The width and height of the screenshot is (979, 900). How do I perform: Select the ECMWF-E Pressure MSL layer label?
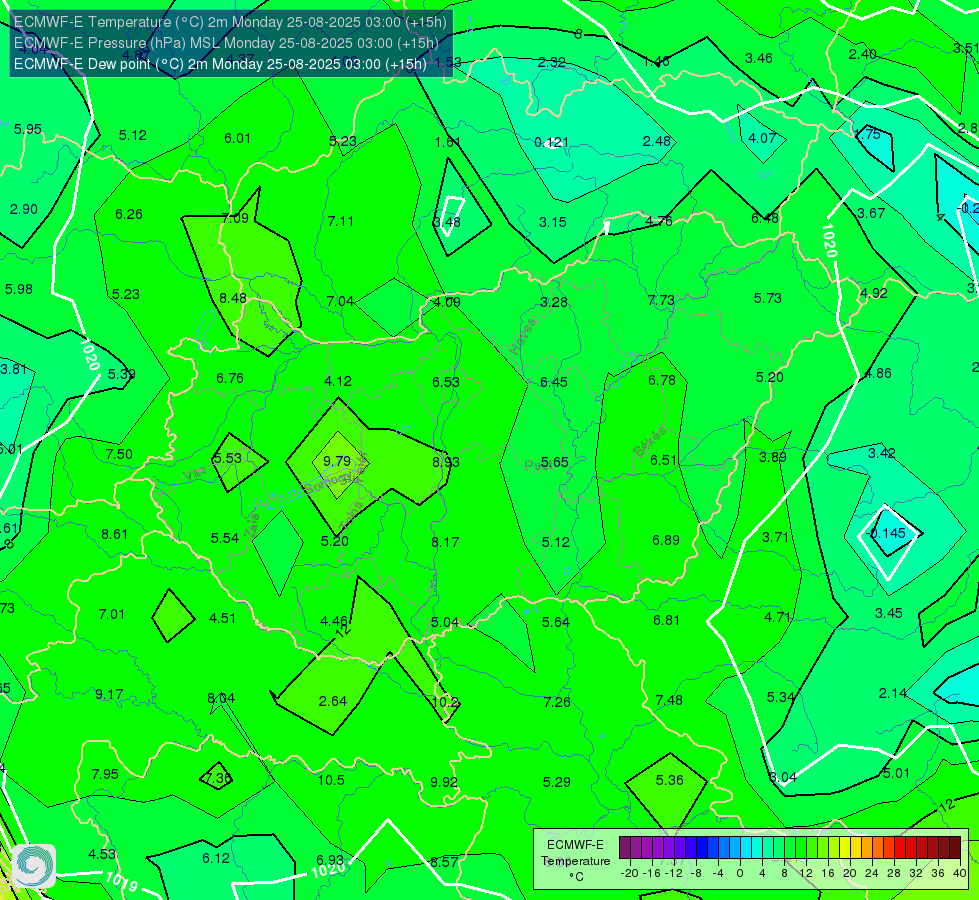coord(226,43)
